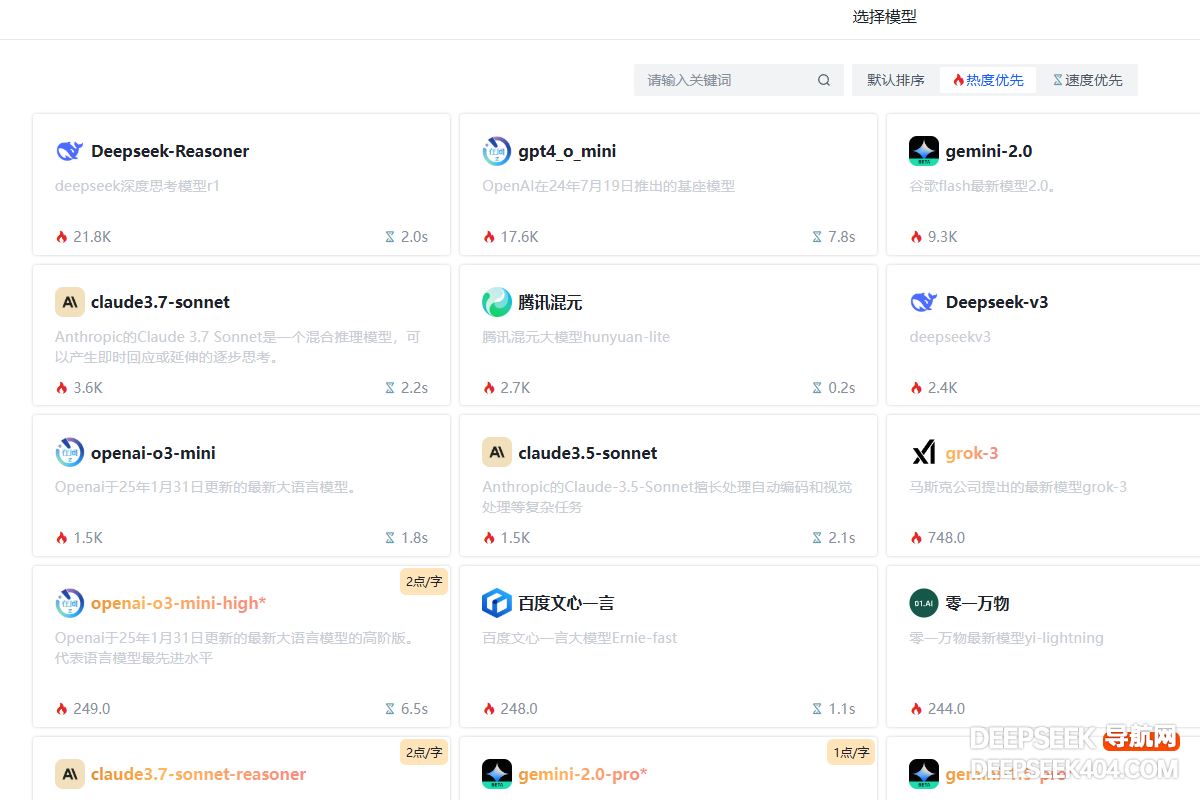Click description '零一万物最新模型yi-lightning'
The image size is (1200, 800).
[x=1006, y=638]
